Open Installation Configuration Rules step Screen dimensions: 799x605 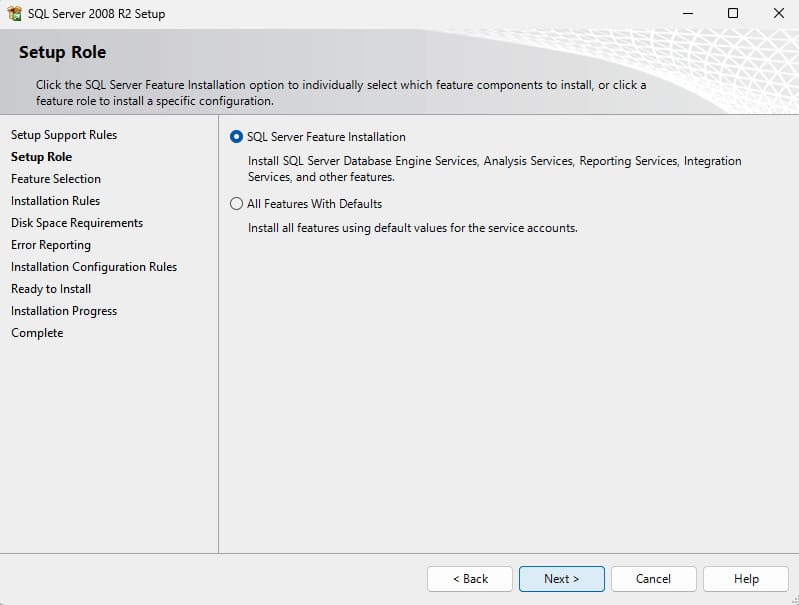click(x=94, y=267)
